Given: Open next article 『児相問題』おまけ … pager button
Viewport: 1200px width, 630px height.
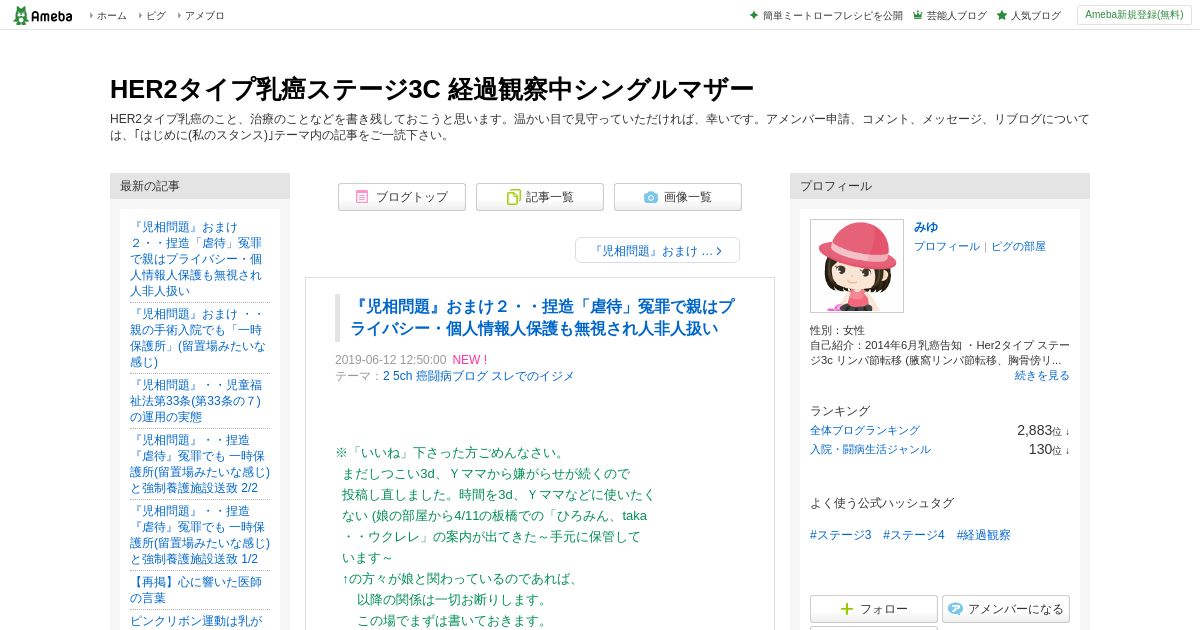Looking at the screenshot, I should (657, 250).
